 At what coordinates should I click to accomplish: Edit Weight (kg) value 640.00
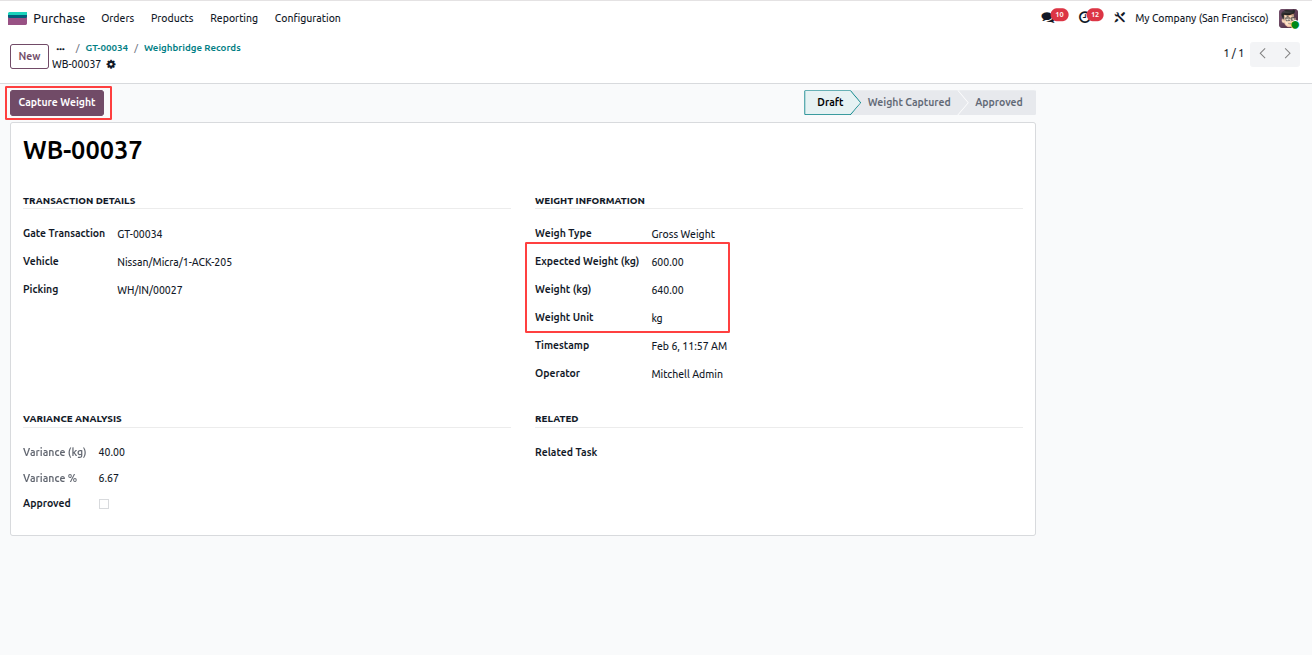667,290
